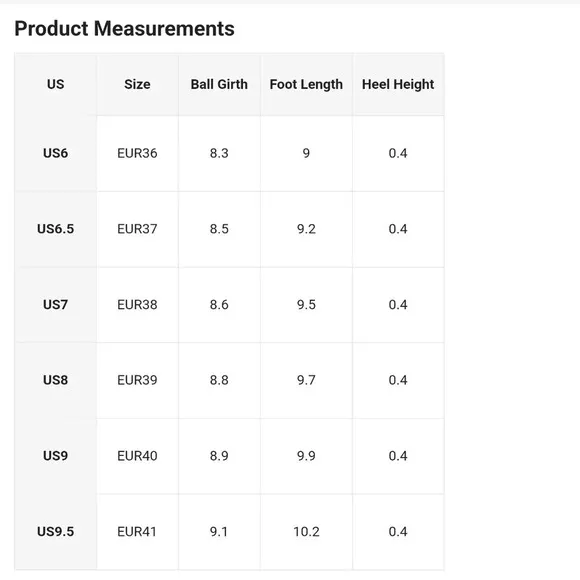Click the Foot Length column header
The height and width of the screenshot is (580, 580).
click(x=306, y=84)
